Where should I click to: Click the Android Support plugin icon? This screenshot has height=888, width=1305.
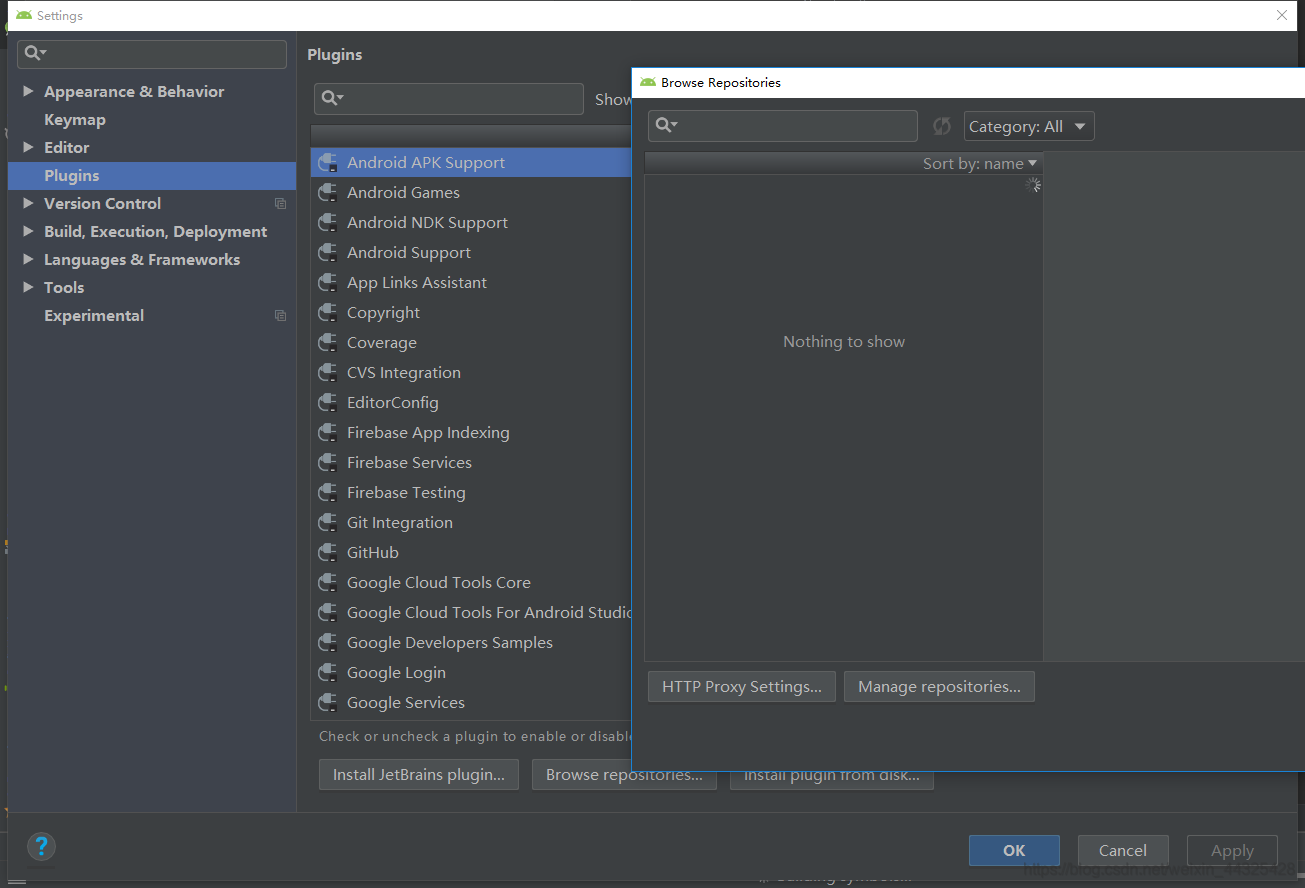point(327,253)
